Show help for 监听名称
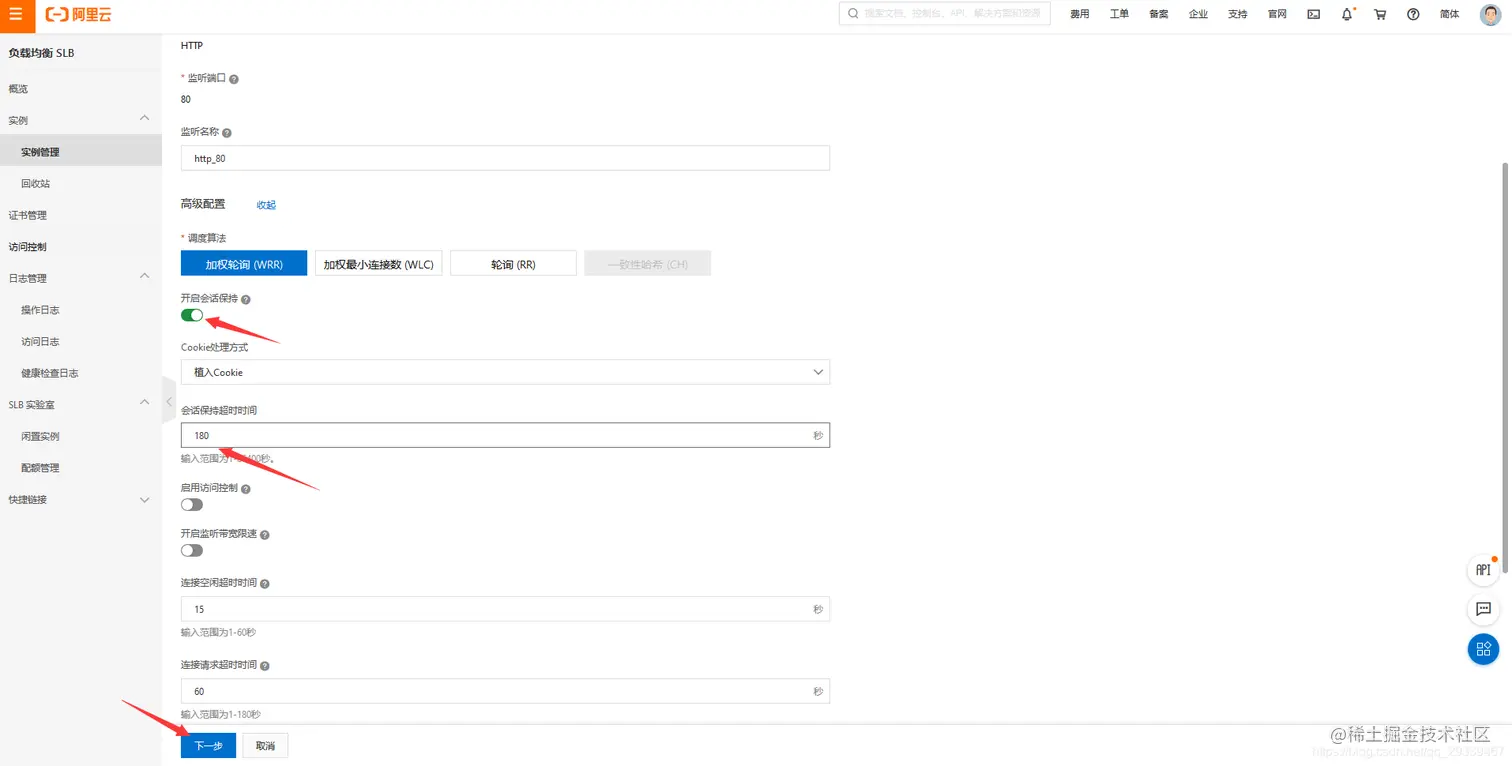 [x=227, y=133]
